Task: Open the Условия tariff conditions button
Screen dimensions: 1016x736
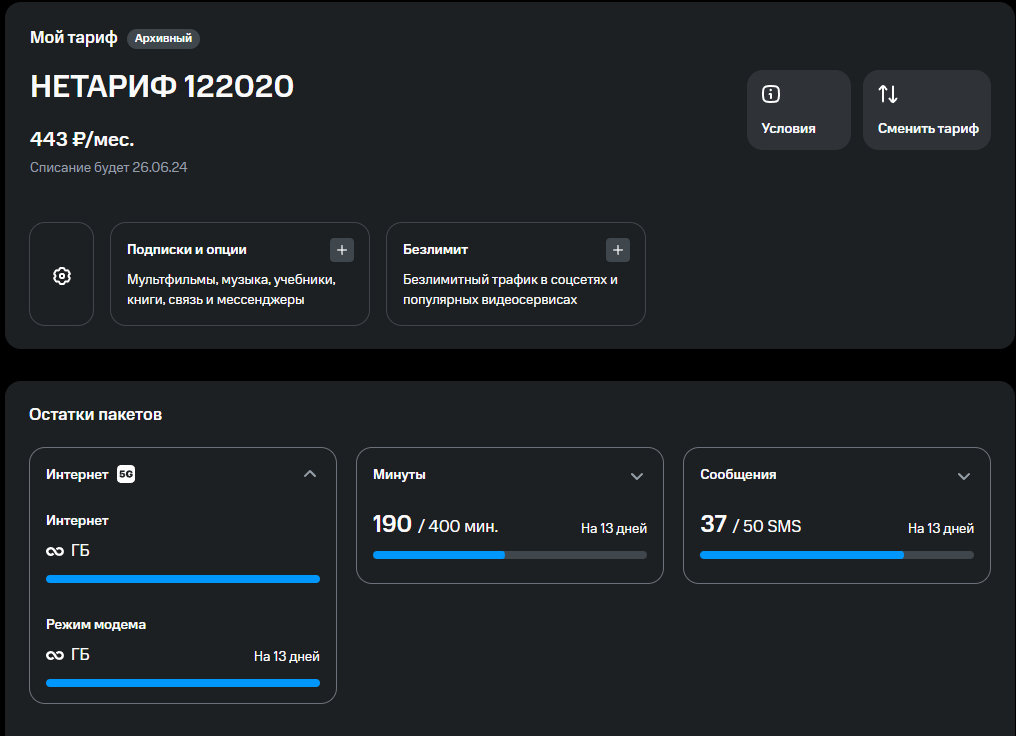Action: click(798, 110)
